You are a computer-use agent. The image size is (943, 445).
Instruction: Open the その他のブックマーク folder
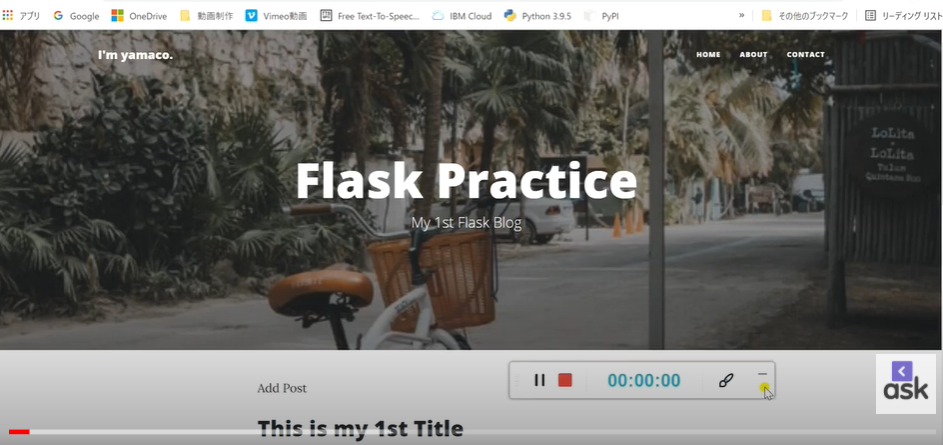tap(805, 16)
